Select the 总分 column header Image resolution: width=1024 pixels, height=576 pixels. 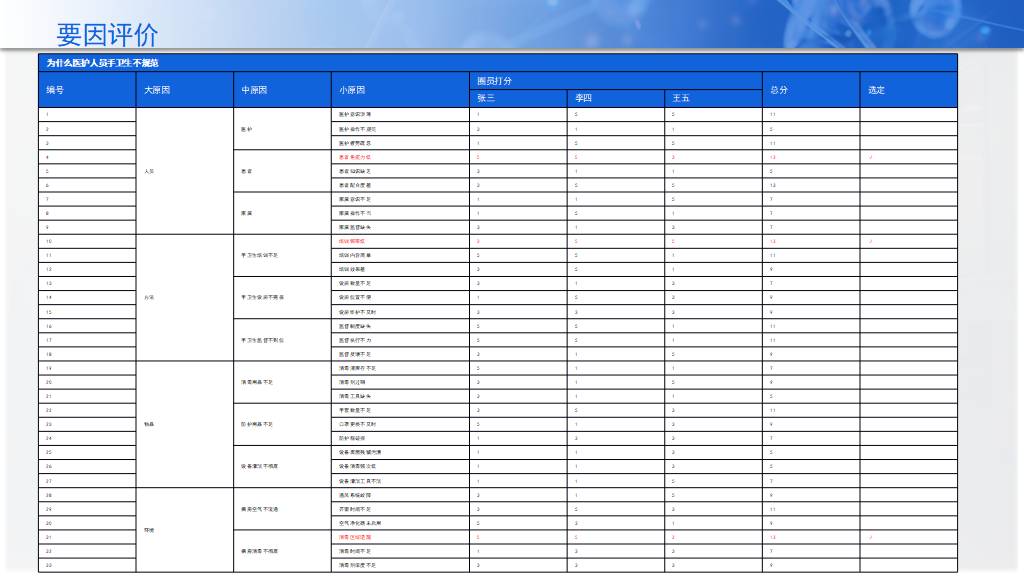(778, 90)
